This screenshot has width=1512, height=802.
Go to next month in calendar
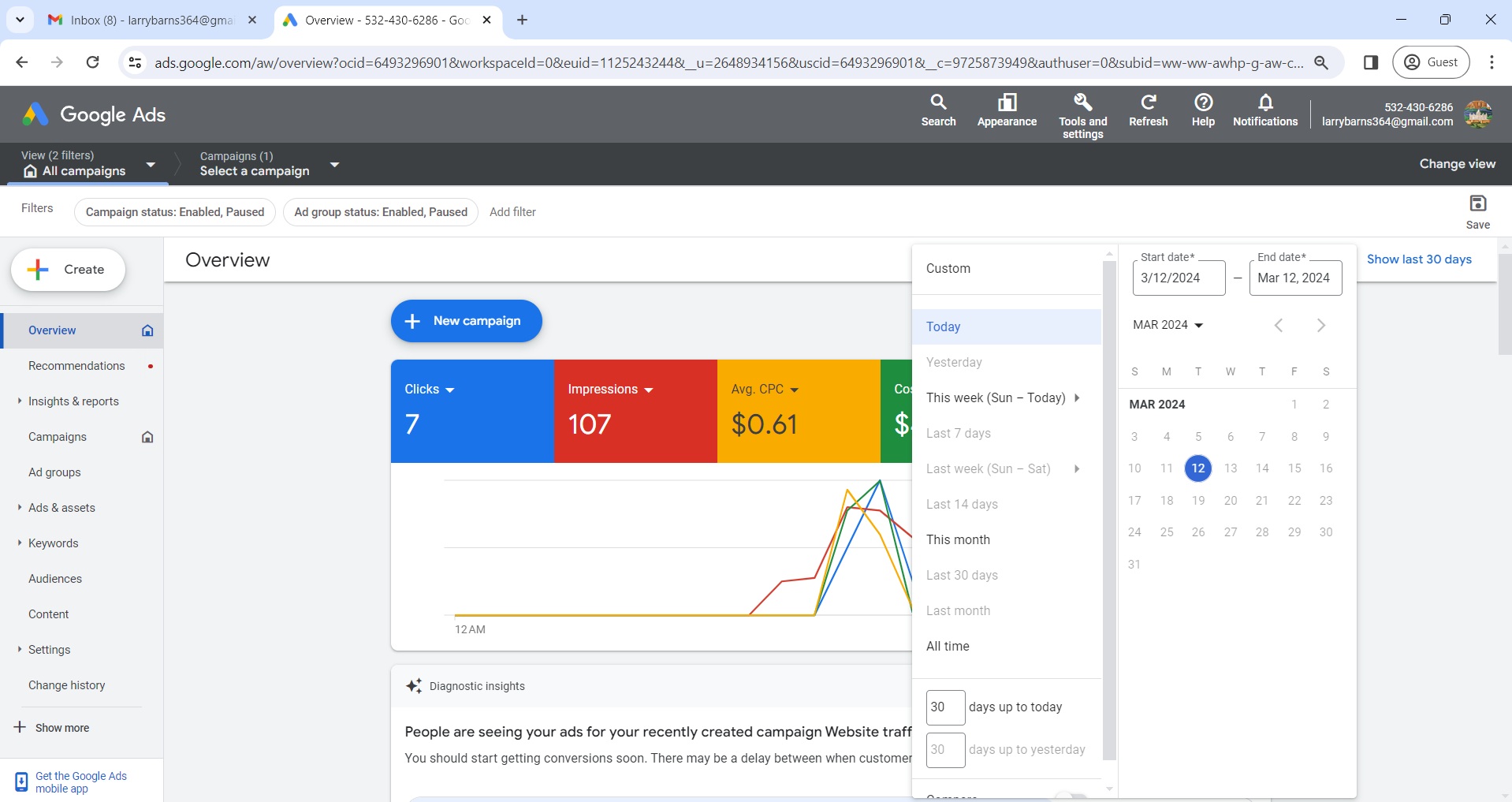(x=1321, y=325)
